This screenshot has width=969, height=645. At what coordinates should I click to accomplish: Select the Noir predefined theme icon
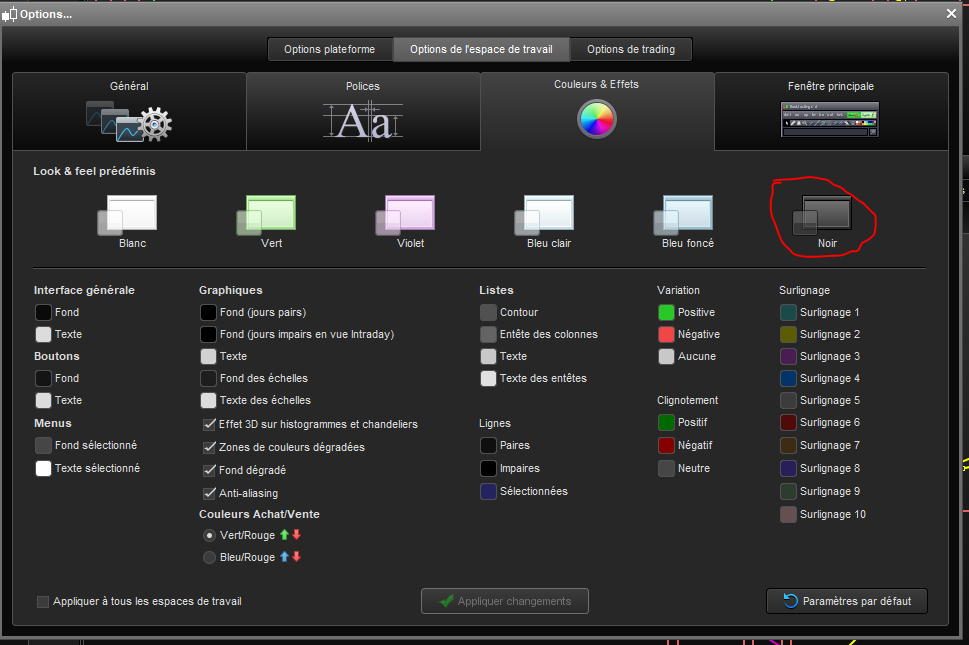(x=823, y=215)
